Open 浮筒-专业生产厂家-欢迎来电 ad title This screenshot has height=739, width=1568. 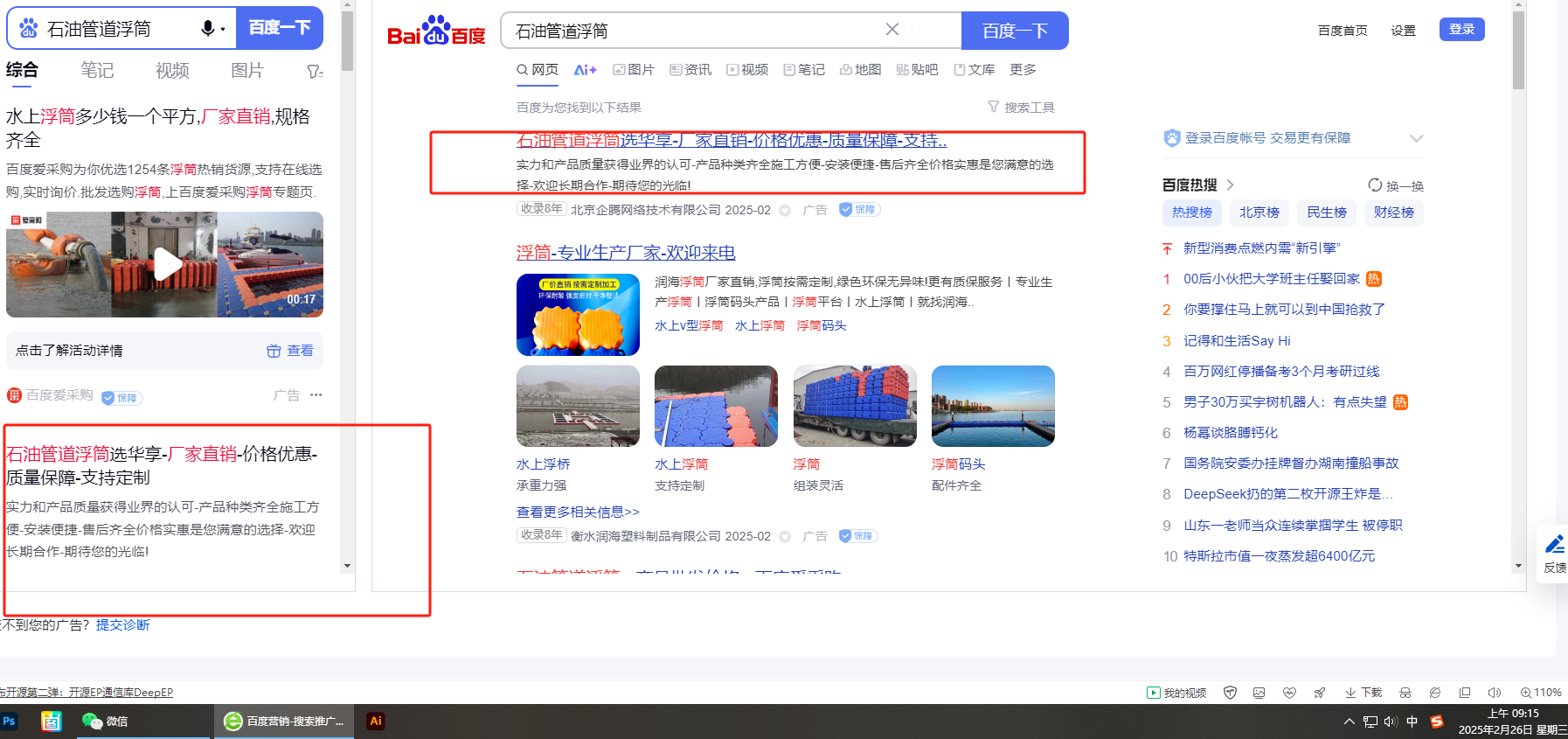pos(626,253)
